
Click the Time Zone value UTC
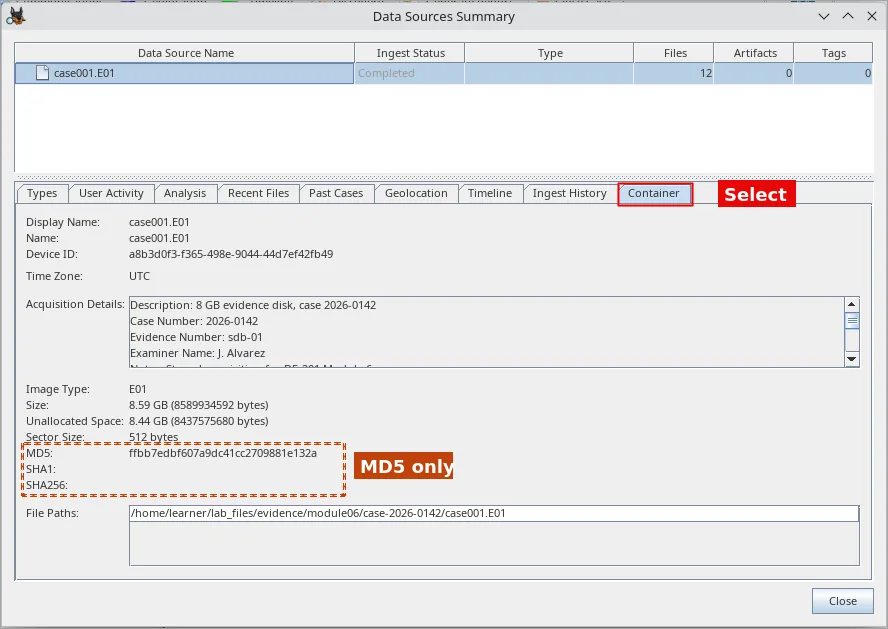pos(139,276)
